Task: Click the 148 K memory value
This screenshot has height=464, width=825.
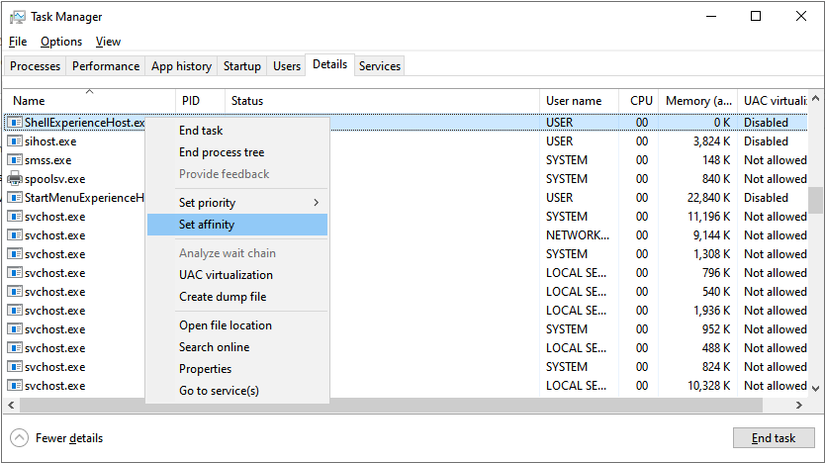Action: point(716,160)
